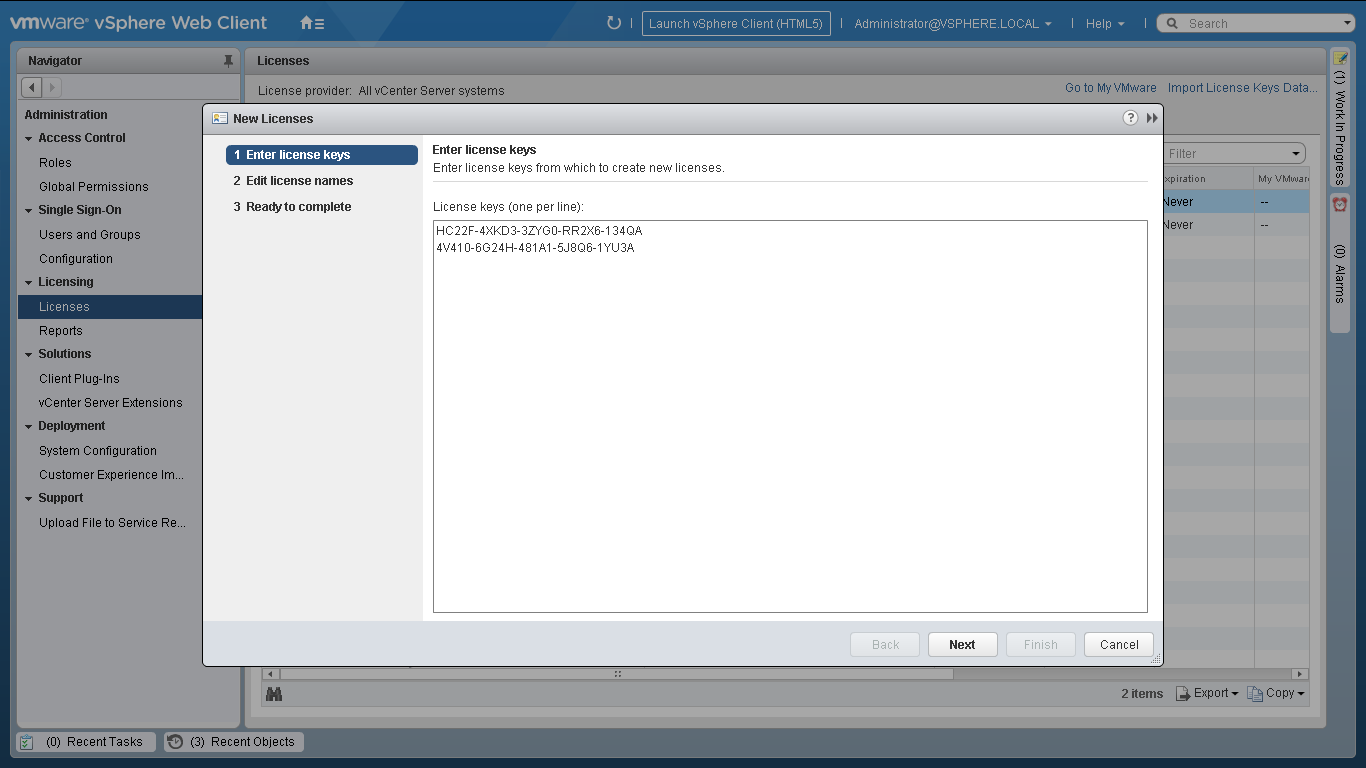
Task: Click the Next button
Action: [x=962, y=645]
